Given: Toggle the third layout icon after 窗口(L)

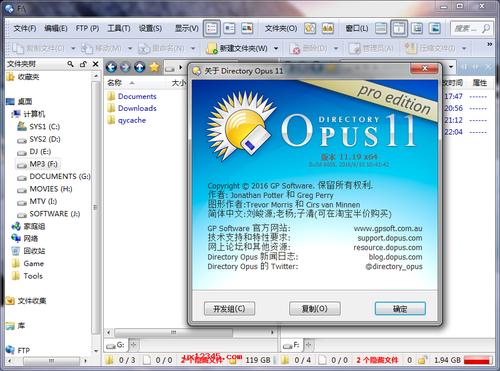Looking at the screenshot, I should coord(417,28).
